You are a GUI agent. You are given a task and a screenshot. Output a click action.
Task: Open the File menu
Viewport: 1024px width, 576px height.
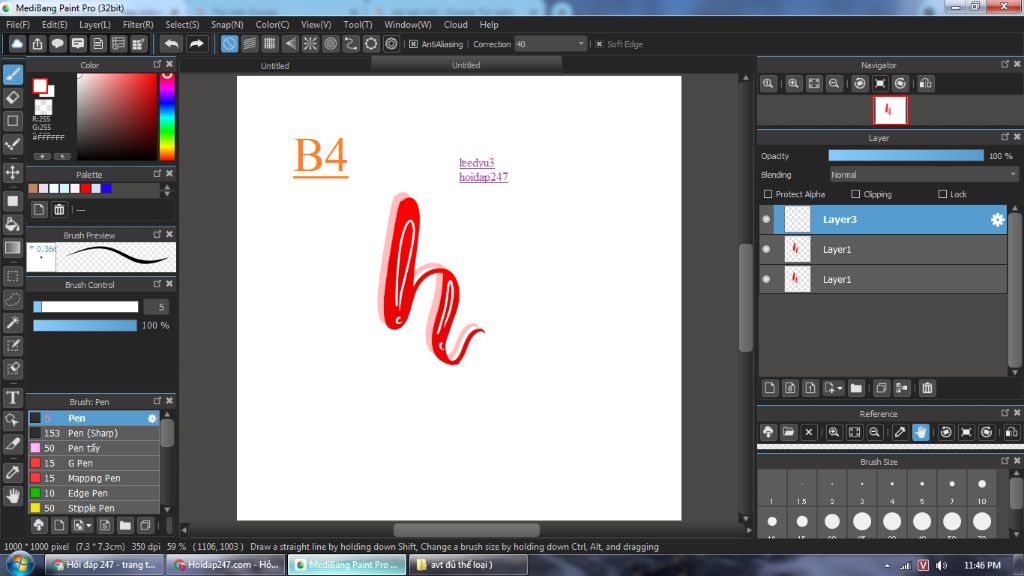pos(18,24)
